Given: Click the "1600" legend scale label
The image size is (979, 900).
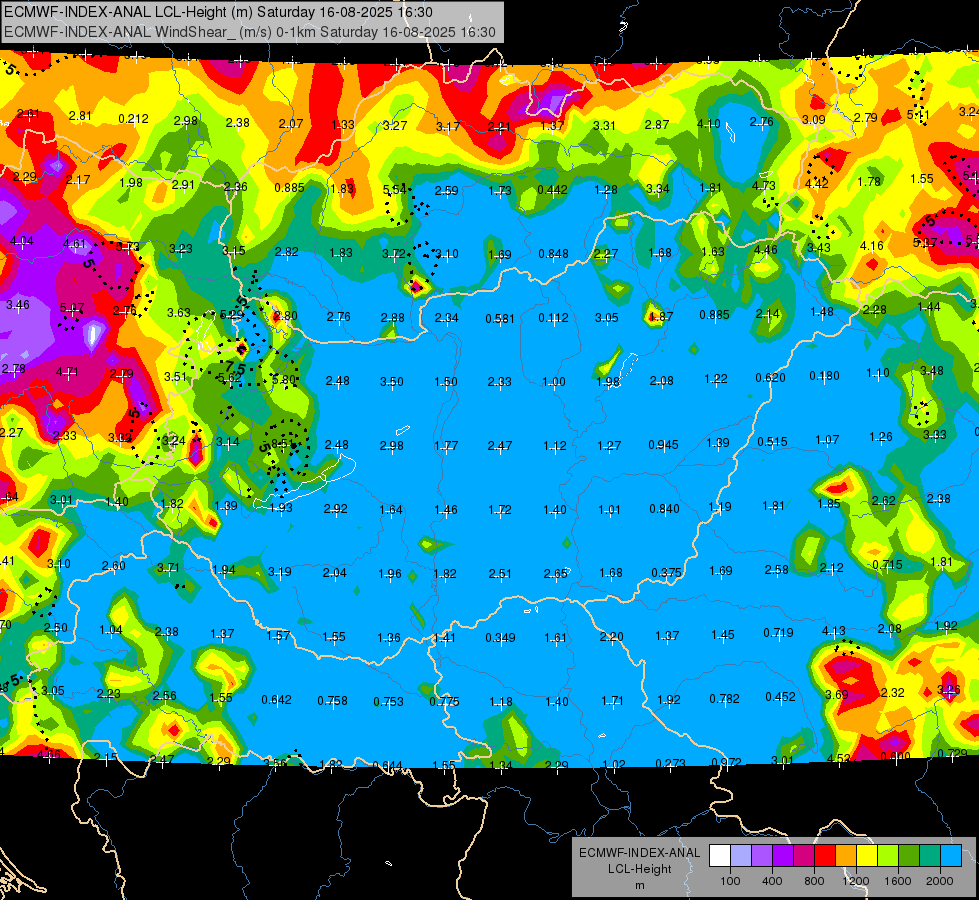Looking at the screenshot, I should pos(898,881).
